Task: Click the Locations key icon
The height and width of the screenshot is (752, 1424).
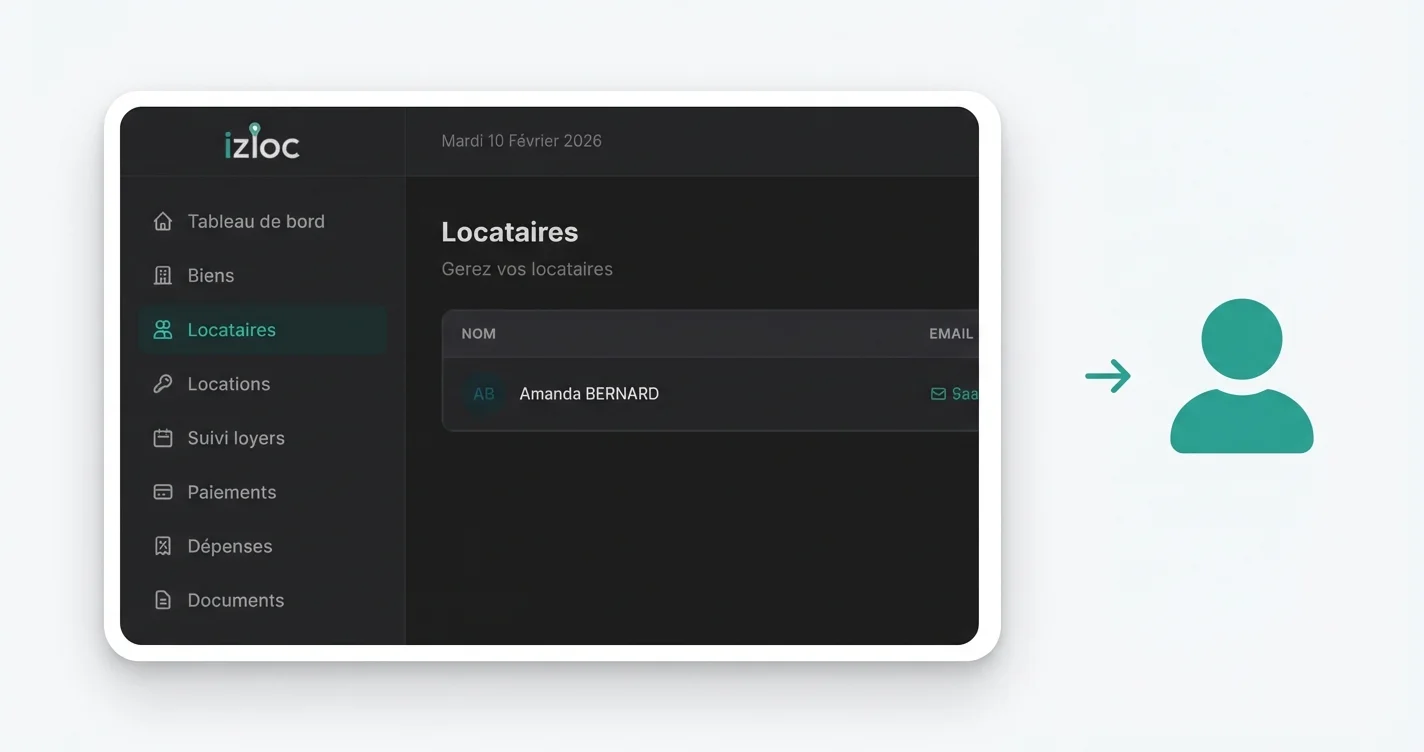Action: pyautogui.click(x=163, y=383)
